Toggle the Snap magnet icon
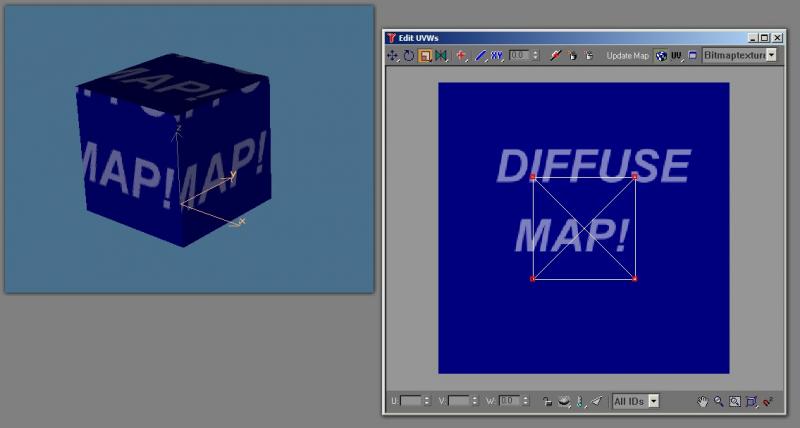 pyautogui.click(x=768, y=401)
